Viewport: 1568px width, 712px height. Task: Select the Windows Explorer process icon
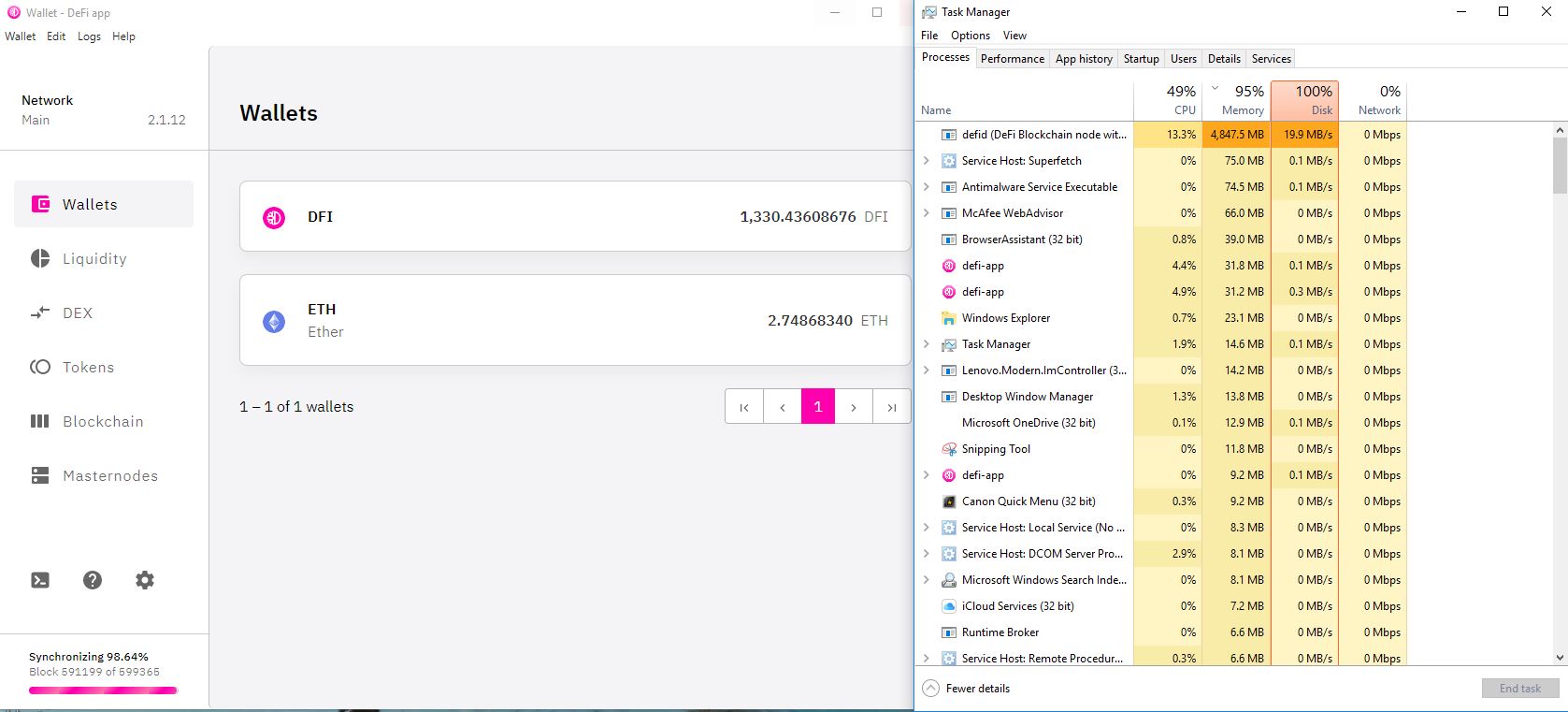(949, 318)
